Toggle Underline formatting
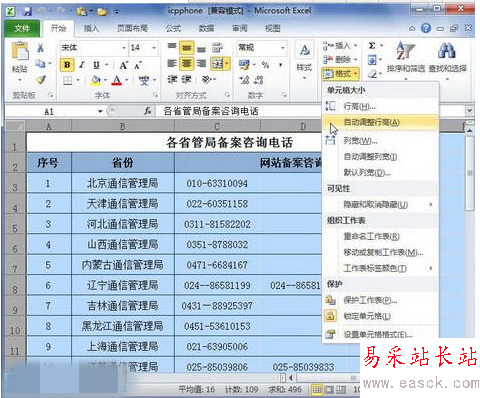480x398 pixels. pos(96,65)
